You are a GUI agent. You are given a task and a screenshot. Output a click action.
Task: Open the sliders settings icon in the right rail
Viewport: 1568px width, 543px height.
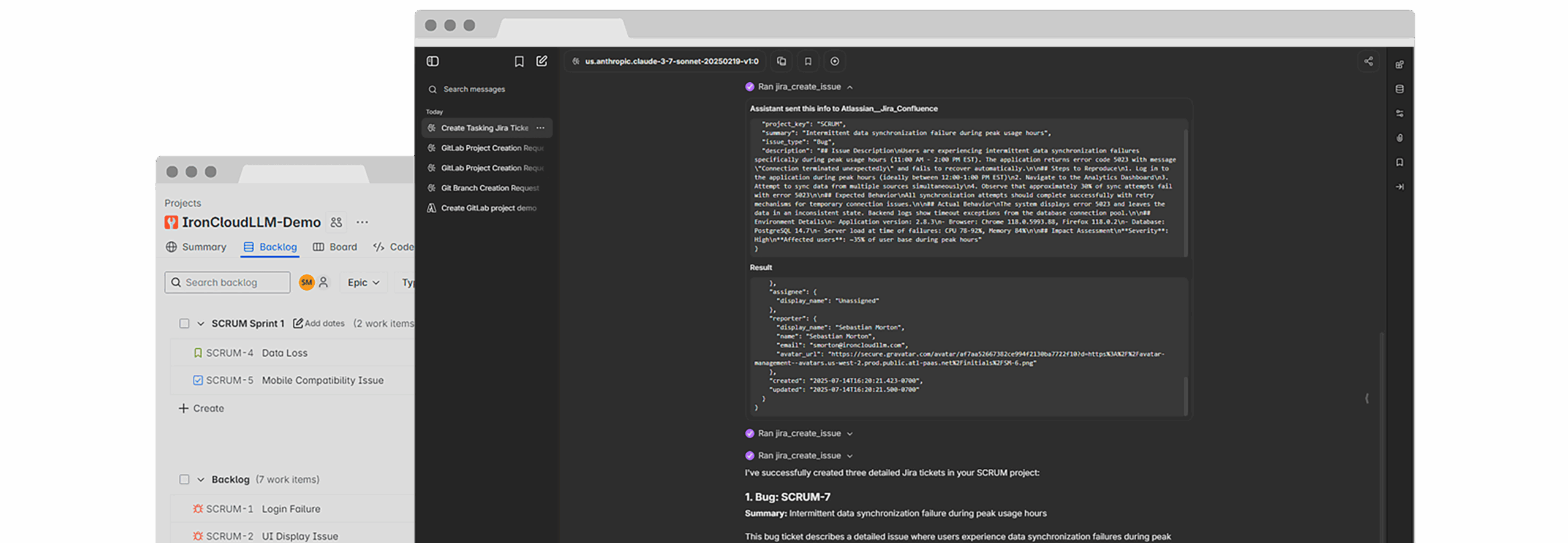1400,113
